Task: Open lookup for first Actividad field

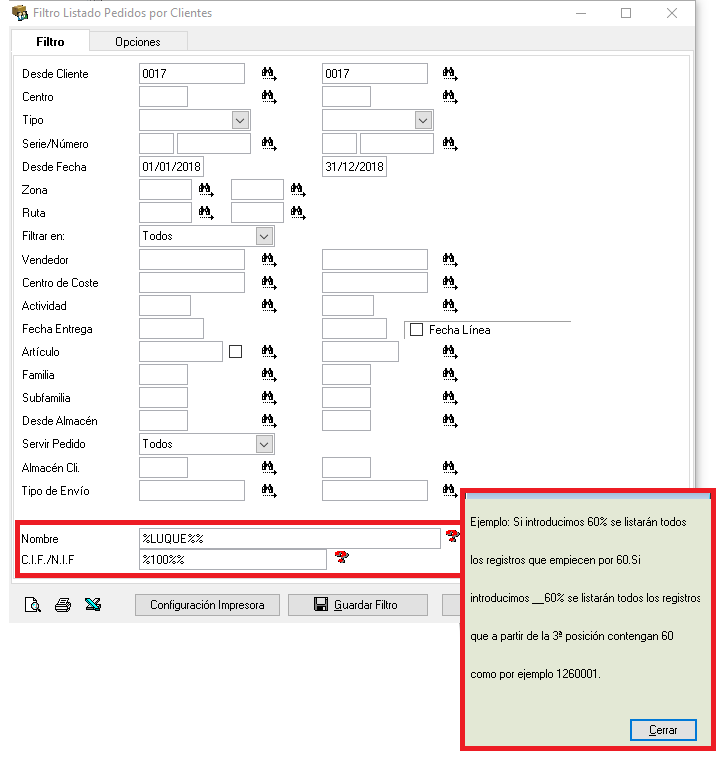Action: coord(269,306)
